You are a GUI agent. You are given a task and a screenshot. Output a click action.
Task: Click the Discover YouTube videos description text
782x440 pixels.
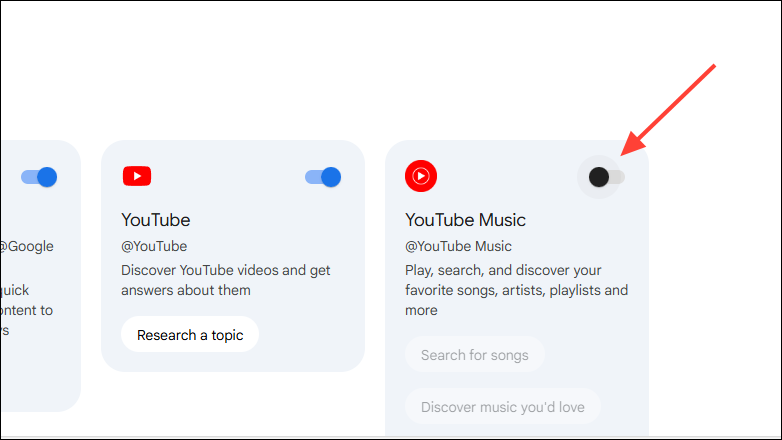(225, 280)
